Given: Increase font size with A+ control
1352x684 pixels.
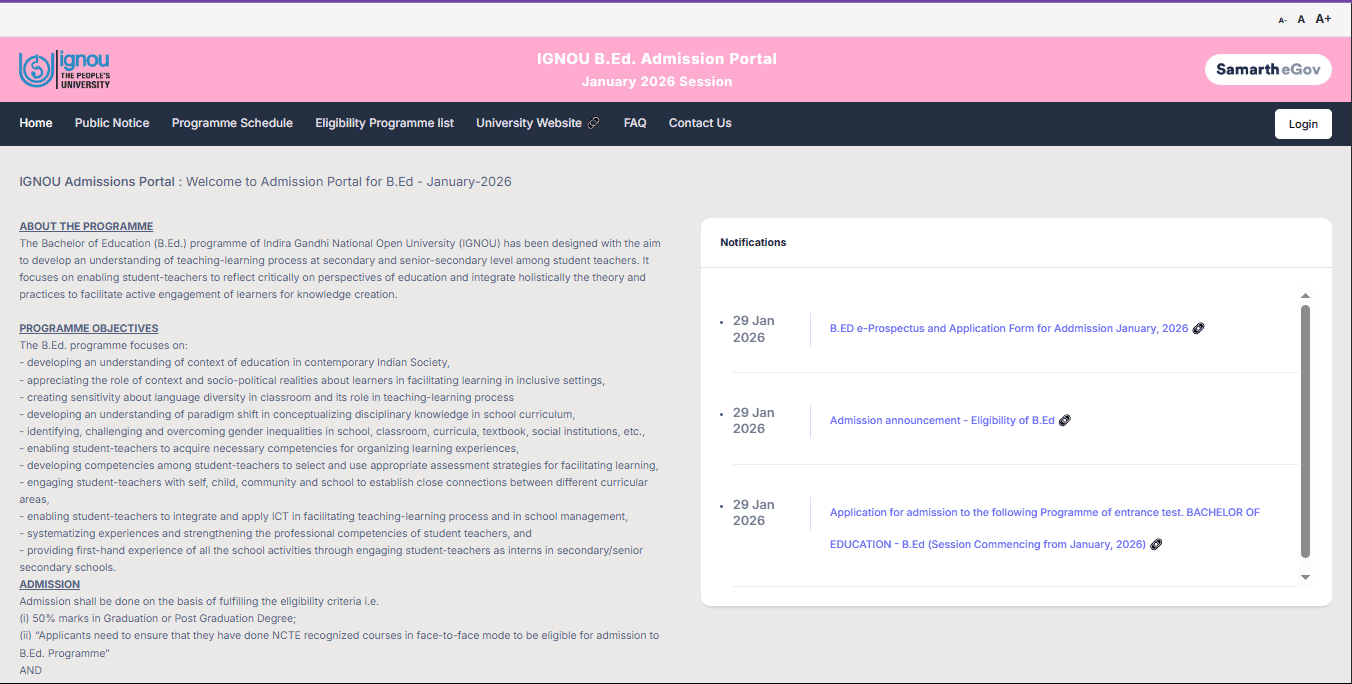Looking at the screenshot, I should (1323, 19).
